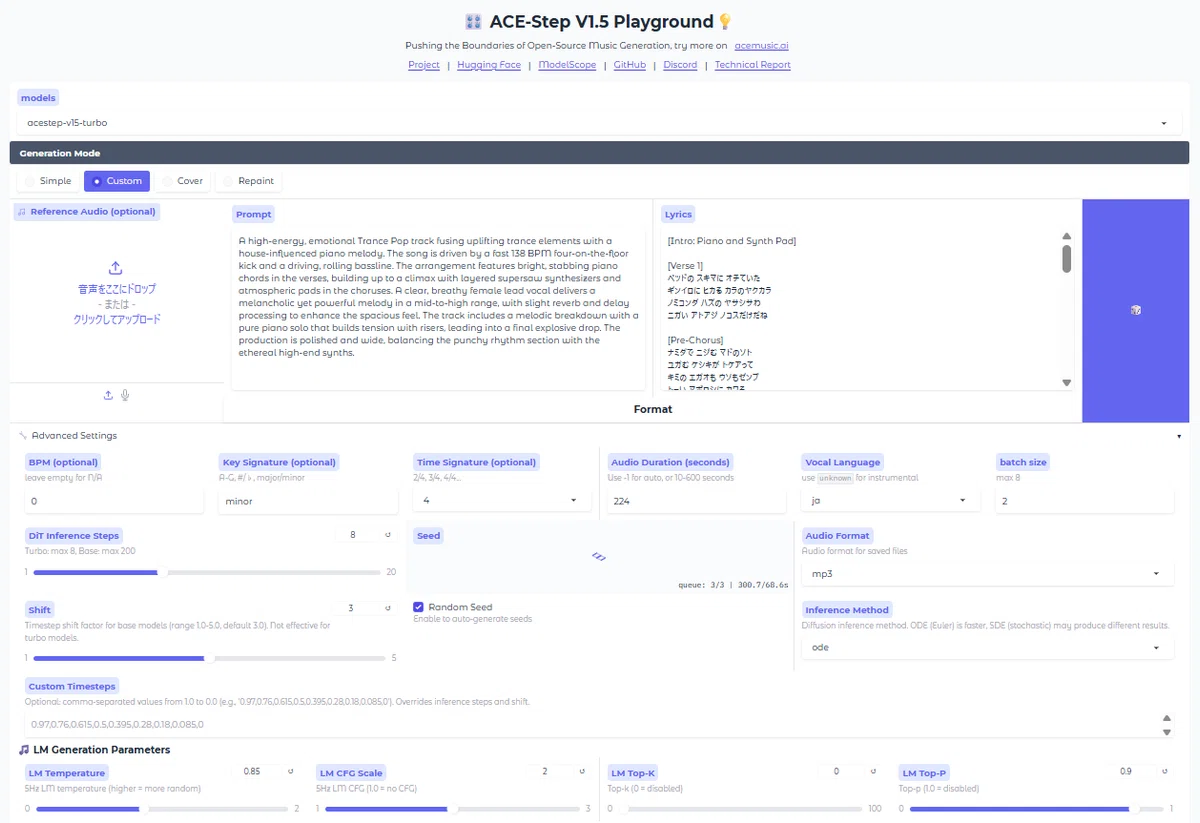
Task: Open the Technical Report link
Action: point(753,65)
